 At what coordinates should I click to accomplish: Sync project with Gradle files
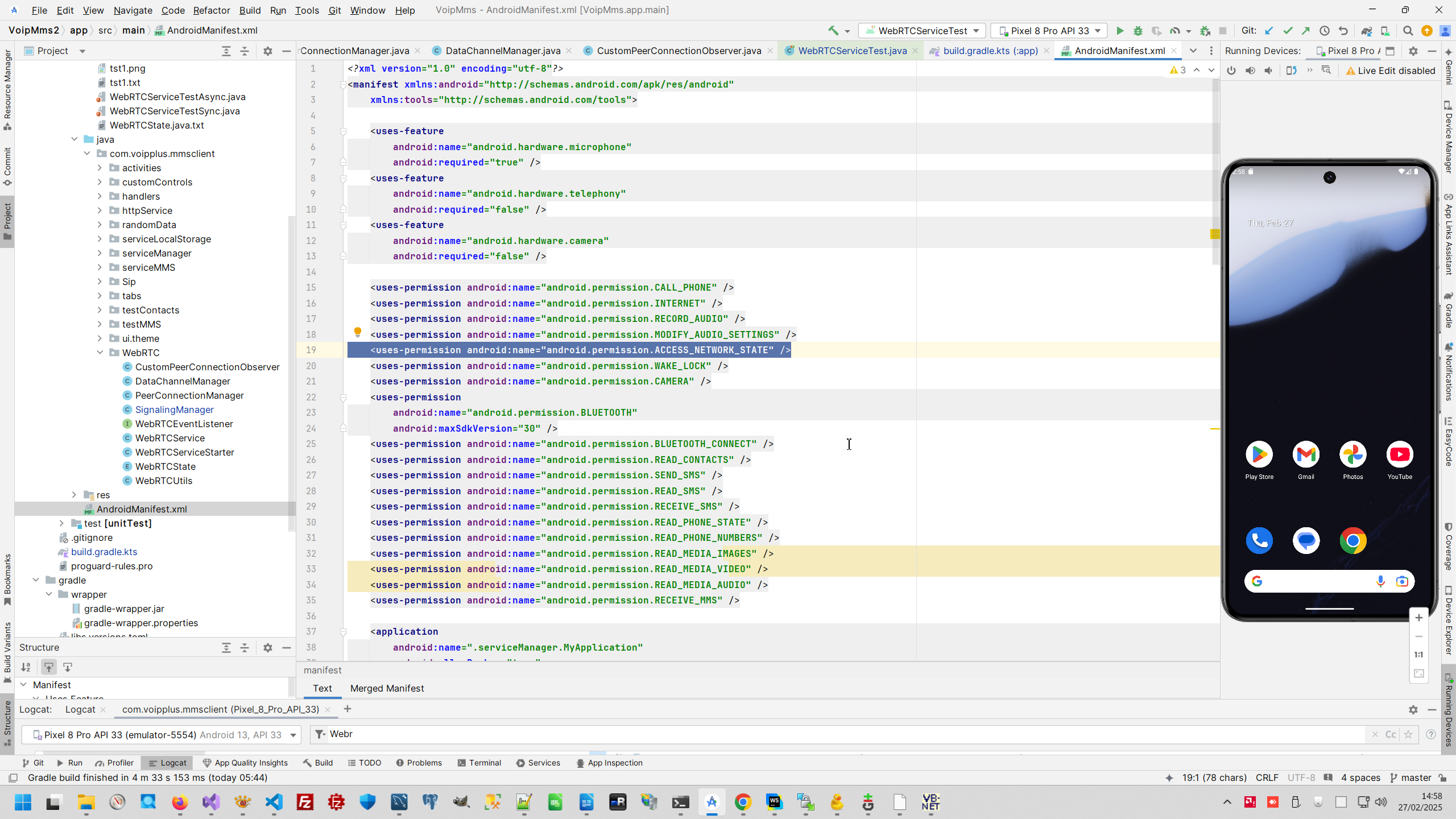pyautogui.click(x=1366, y=31)
